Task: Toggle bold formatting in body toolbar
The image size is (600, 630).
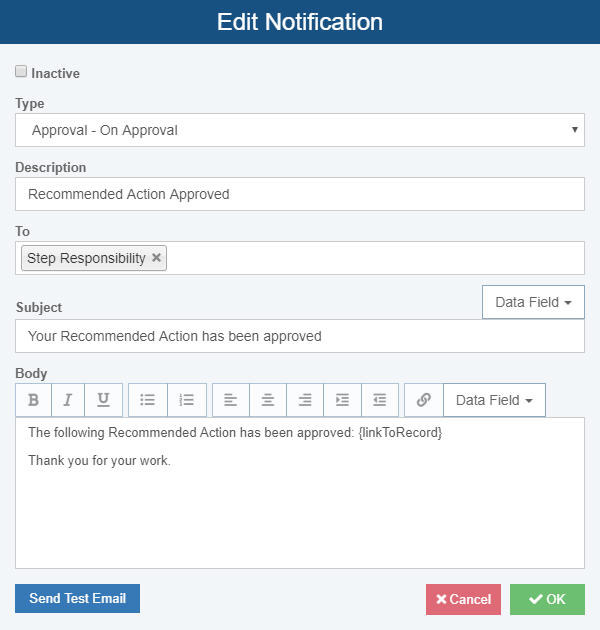Action: pos(33,400)
